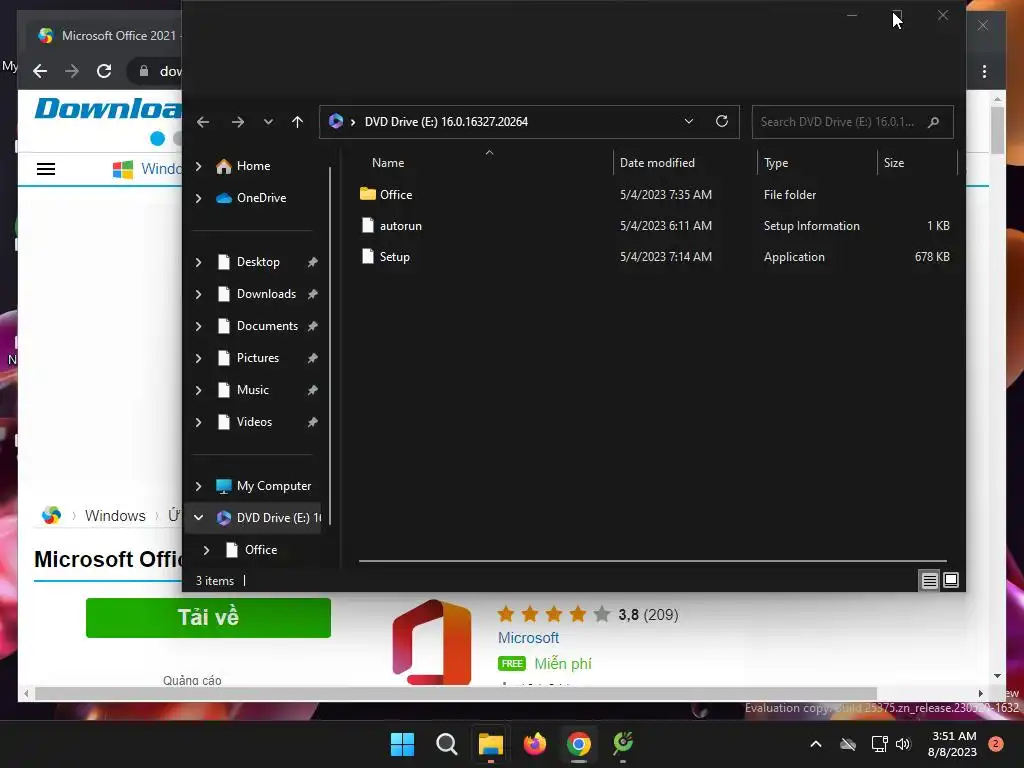Open Chrome three-dot menu
This screenshot has width=1024, height=768.
point(984,71)
